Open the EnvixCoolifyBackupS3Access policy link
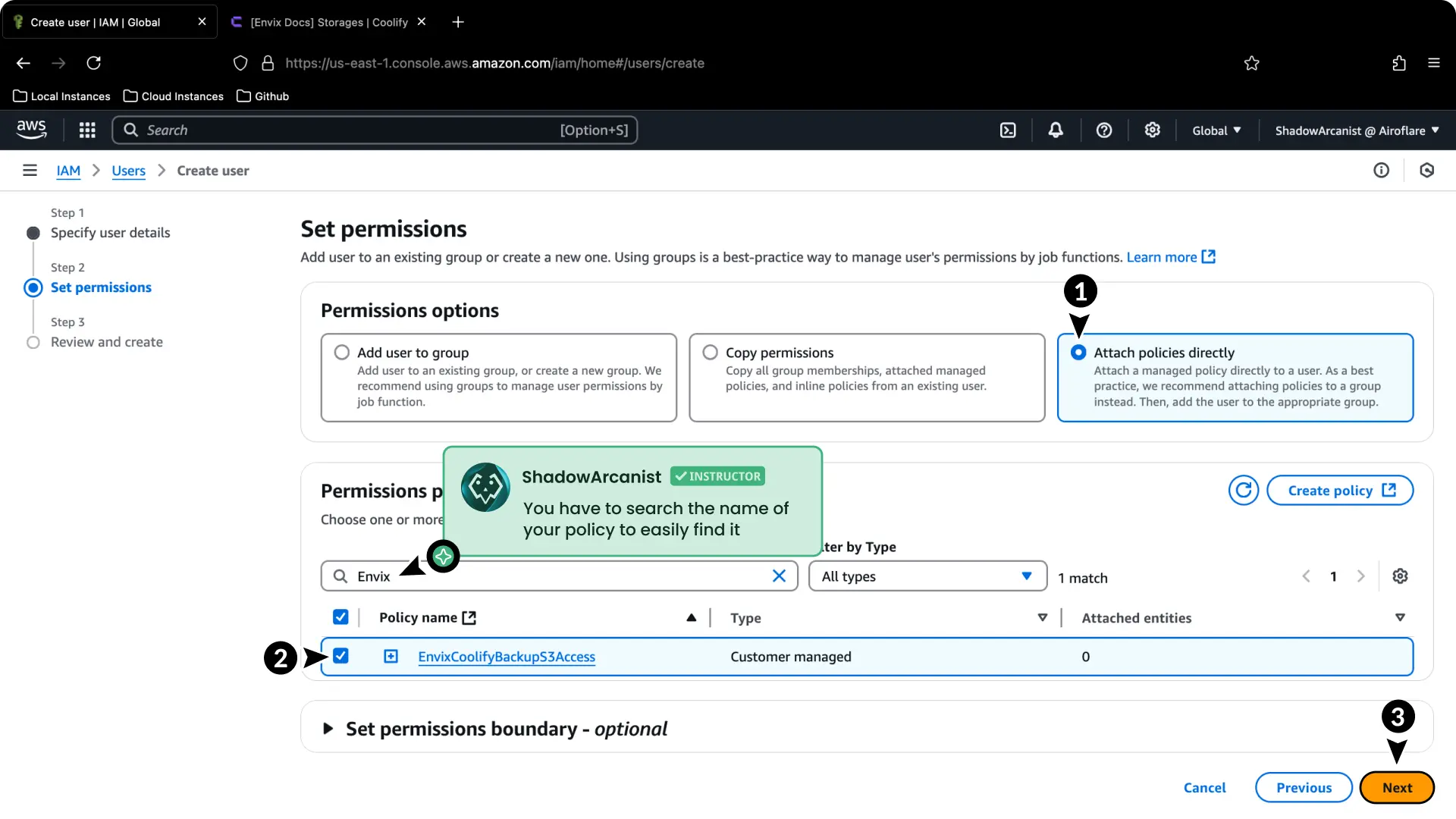 (x=506, y=657)
